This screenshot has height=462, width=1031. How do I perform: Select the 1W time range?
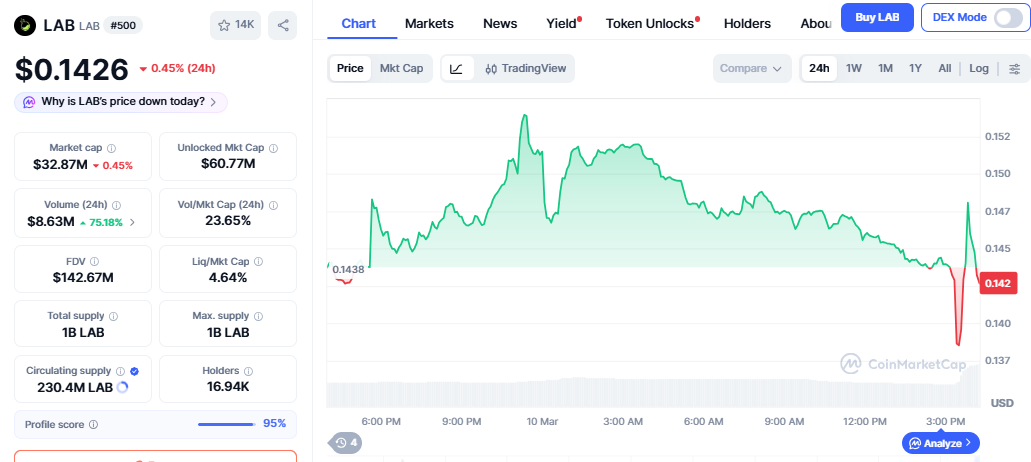click(x=854, y=68)
